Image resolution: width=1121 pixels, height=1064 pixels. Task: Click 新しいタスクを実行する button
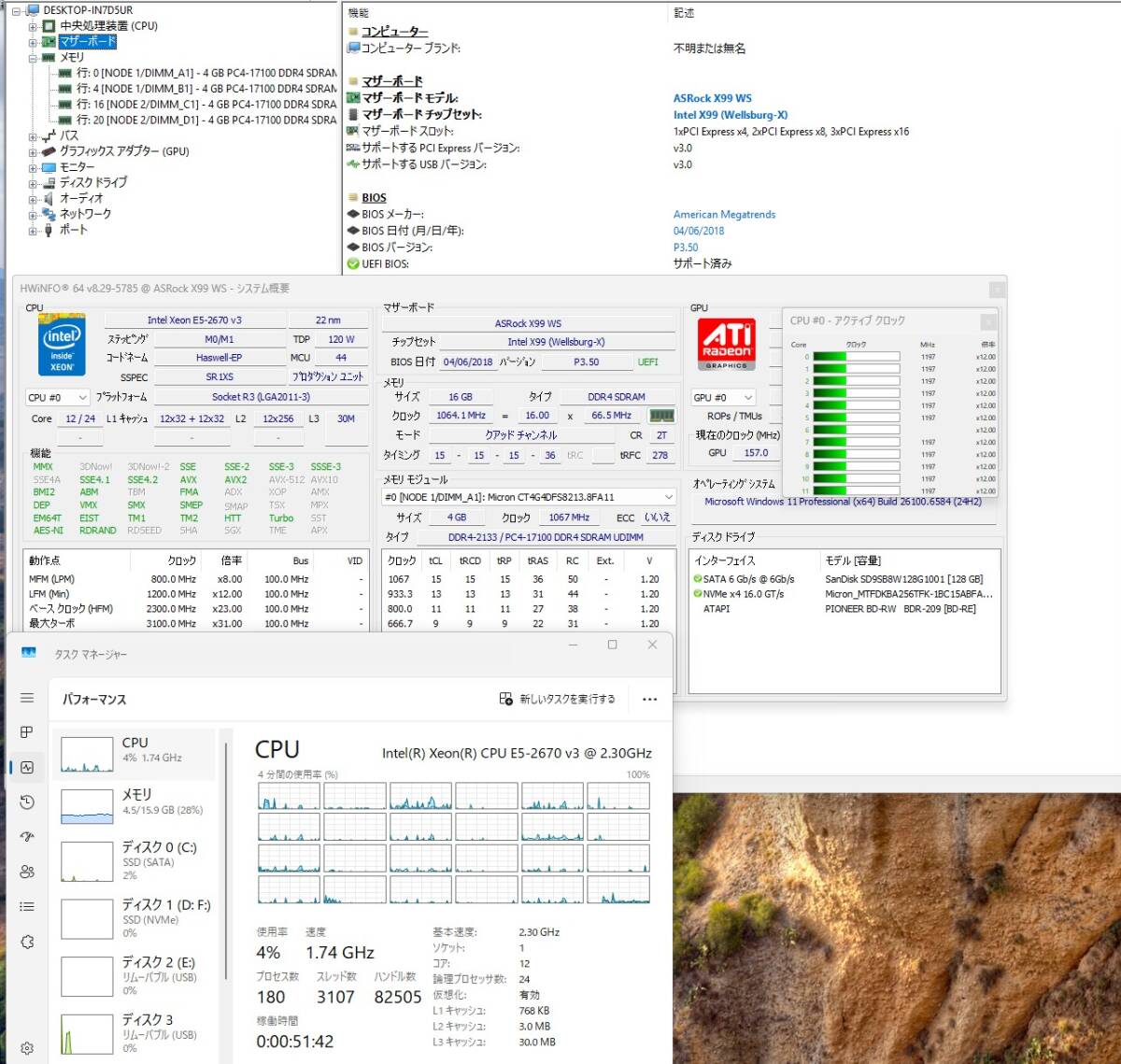(558, 699)
